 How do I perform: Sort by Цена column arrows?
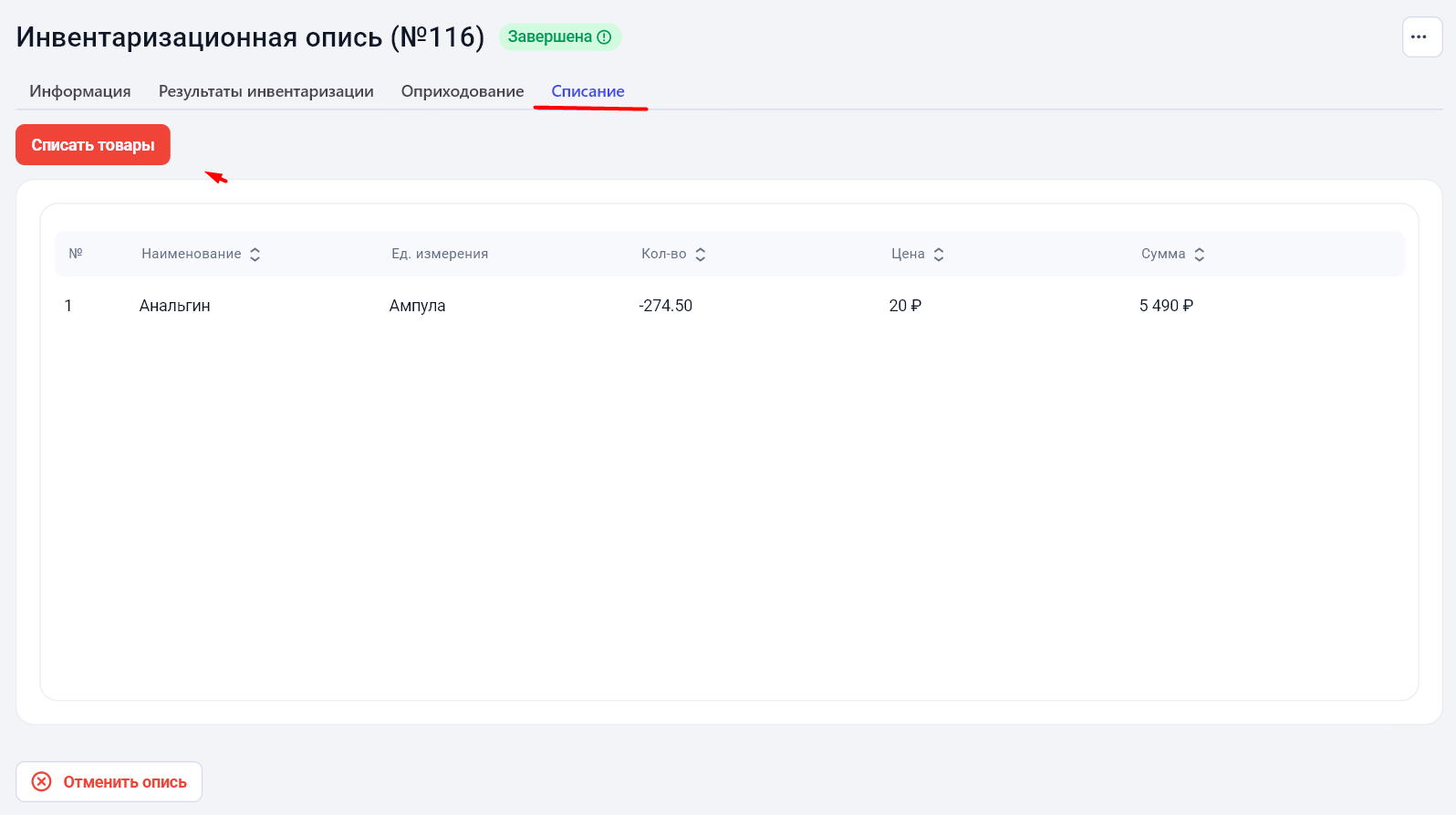(x=939, y=255)
